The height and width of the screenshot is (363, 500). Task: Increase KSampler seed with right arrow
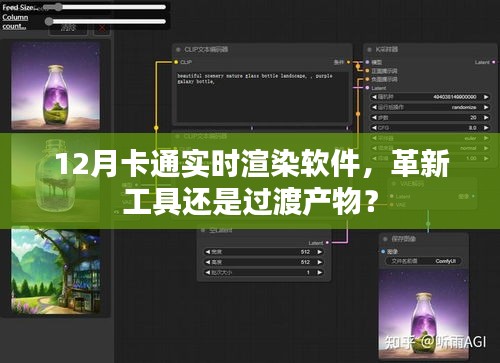486,97
